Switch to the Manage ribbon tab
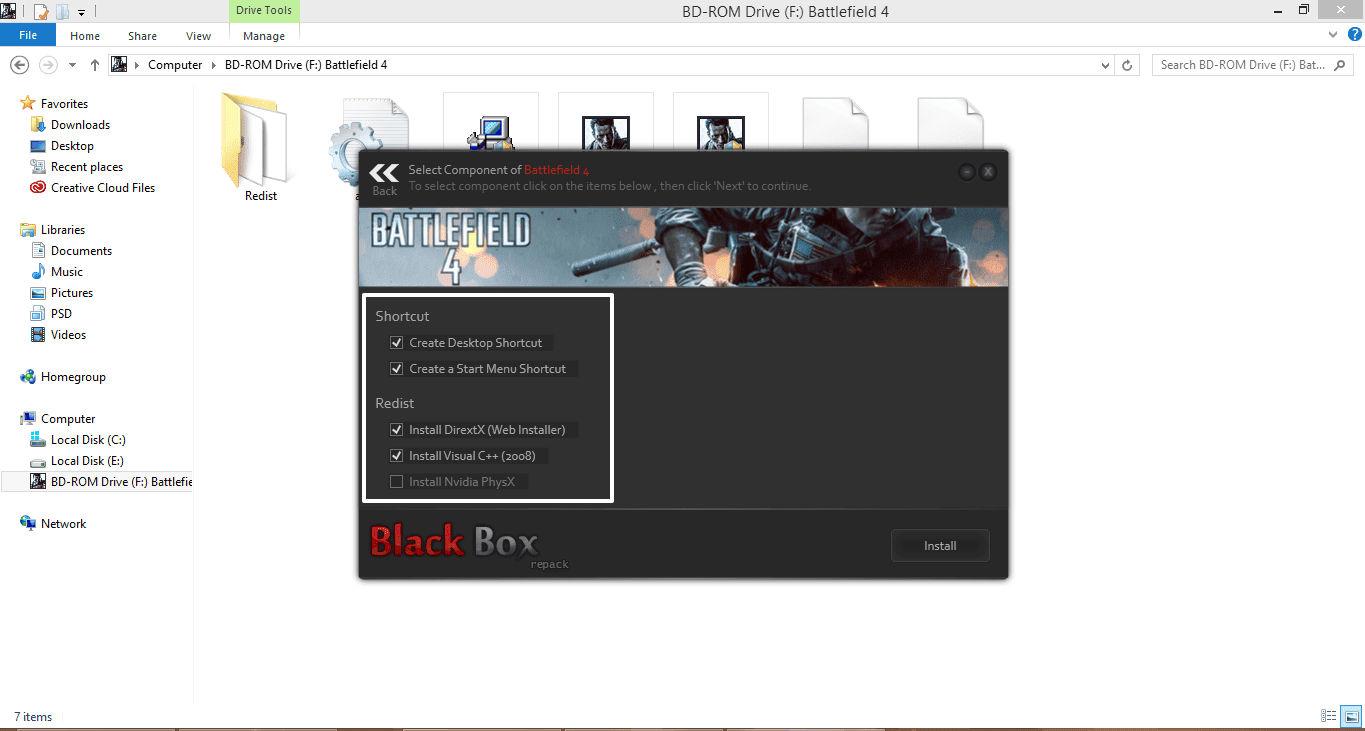 point(264,36)
